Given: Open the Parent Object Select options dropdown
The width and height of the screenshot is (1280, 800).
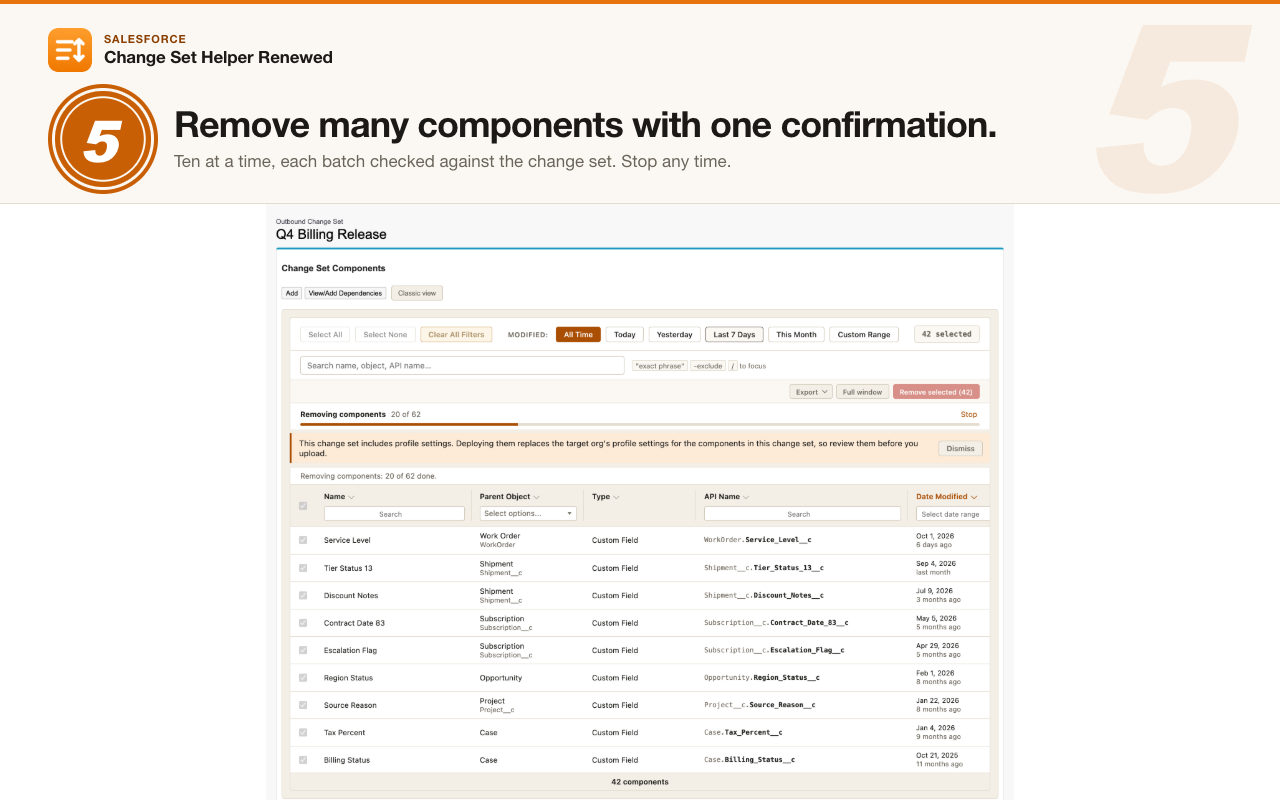Looking at the screenshot, I should 529,513.
